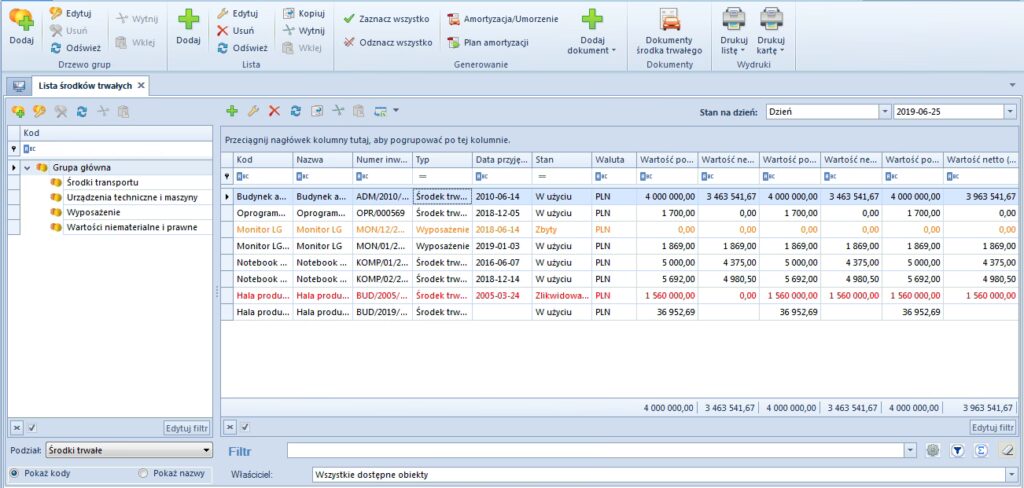Select the Pokaż kody radio button
1024x488 pixels.
(15, 473)
